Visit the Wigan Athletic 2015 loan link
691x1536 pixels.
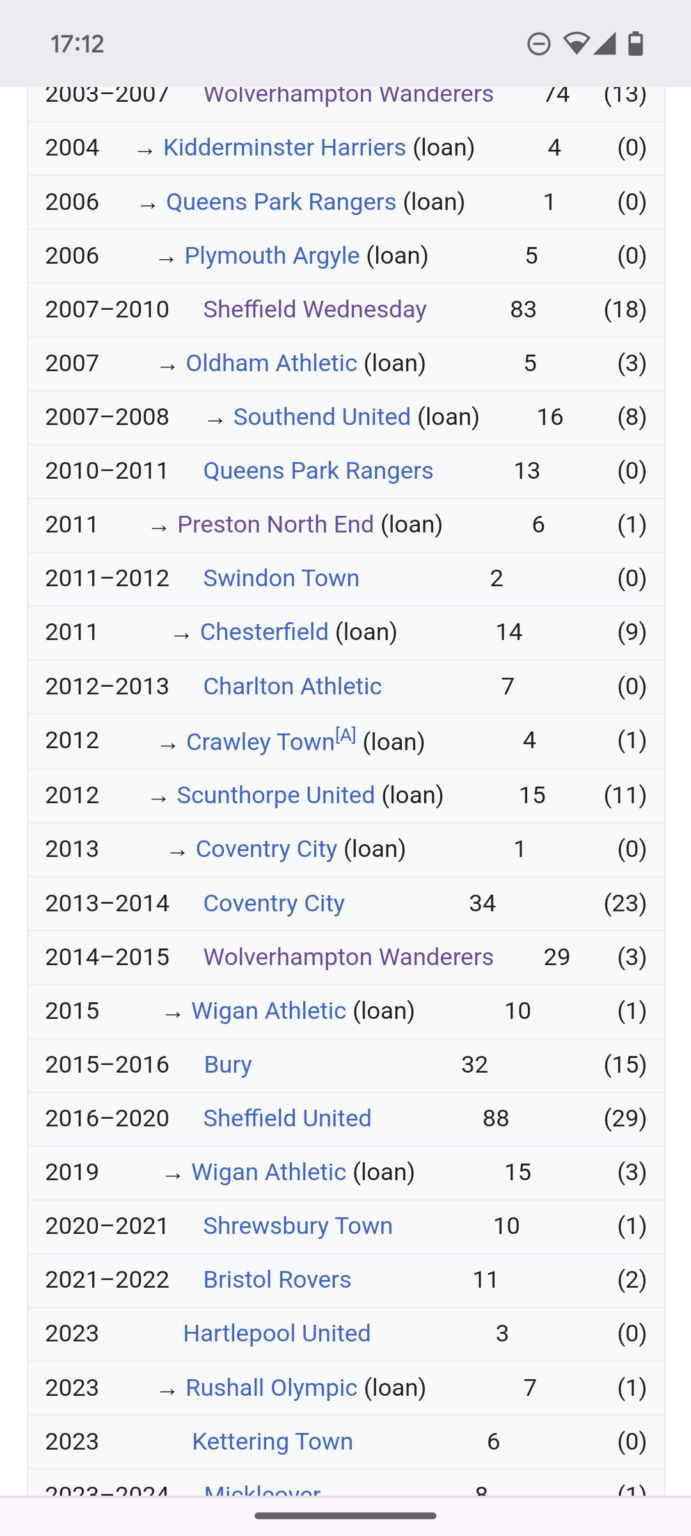tap(268, 1011)
